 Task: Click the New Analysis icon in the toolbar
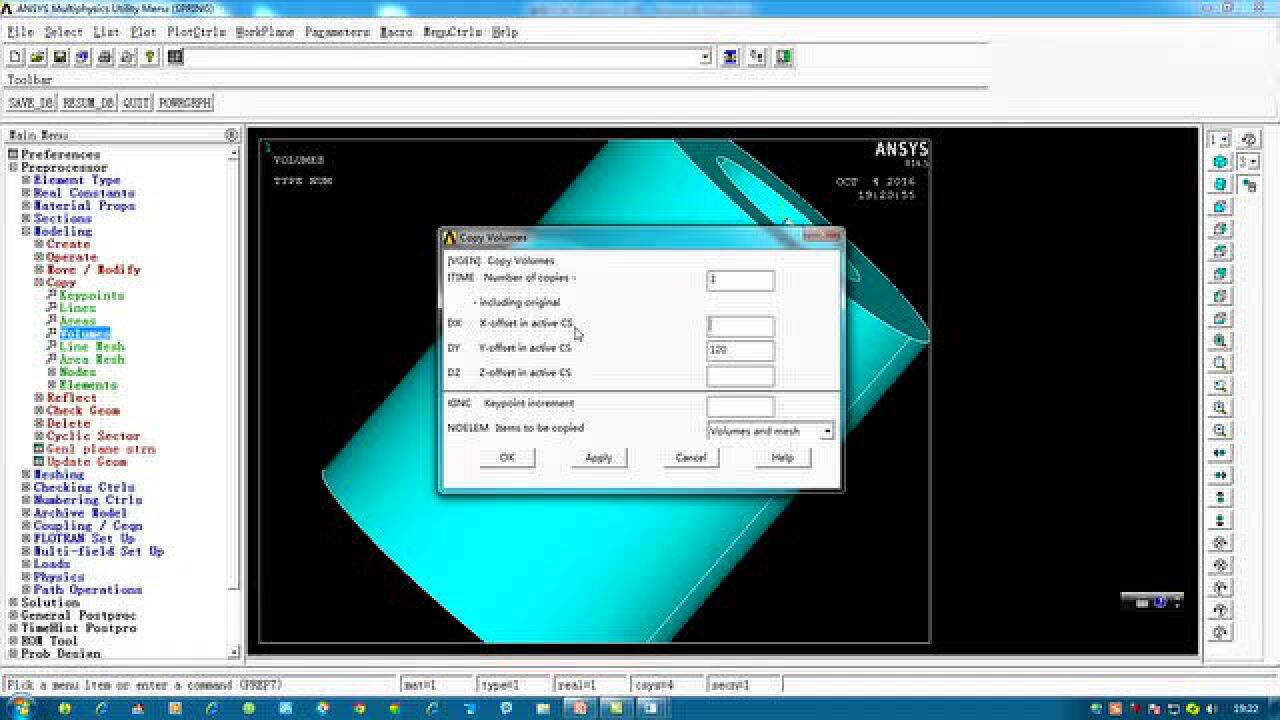tap(15, 57)
